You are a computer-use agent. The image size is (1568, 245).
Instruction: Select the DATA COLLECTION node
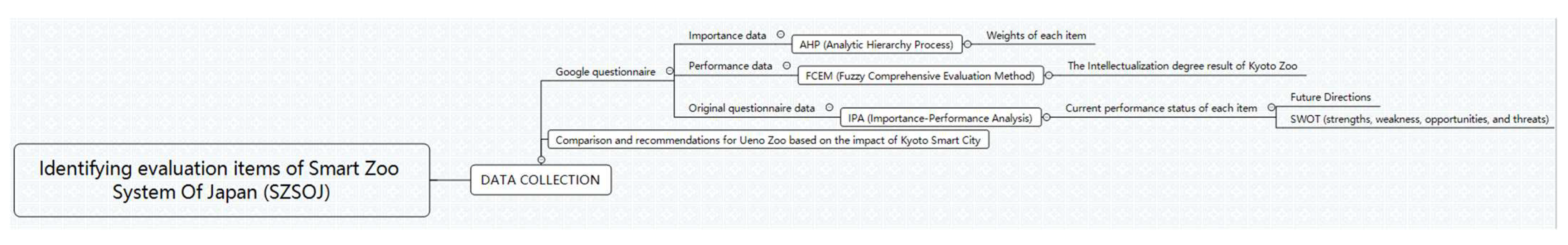pos(541,180)
